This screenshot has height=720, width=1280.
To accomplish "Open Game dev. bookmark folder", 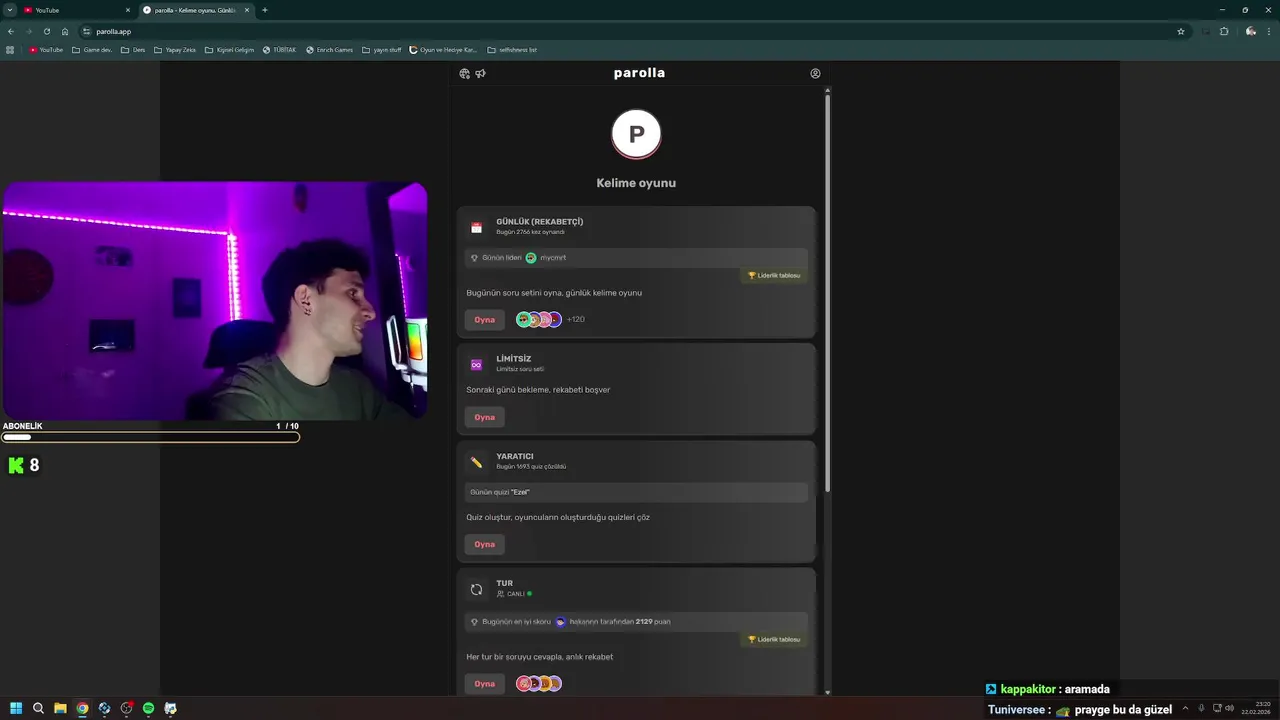I will click(x=92, y=50).
